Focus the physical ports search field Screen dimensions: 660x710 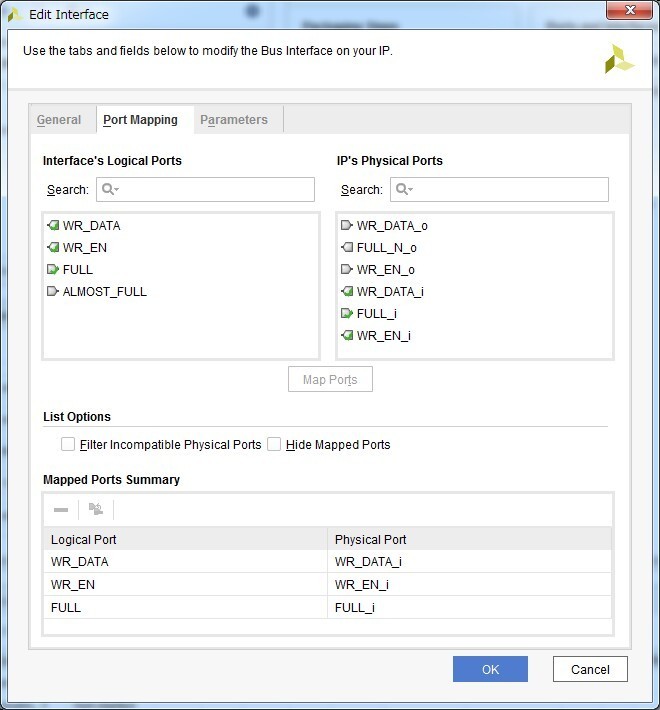(x=500, y=189)
